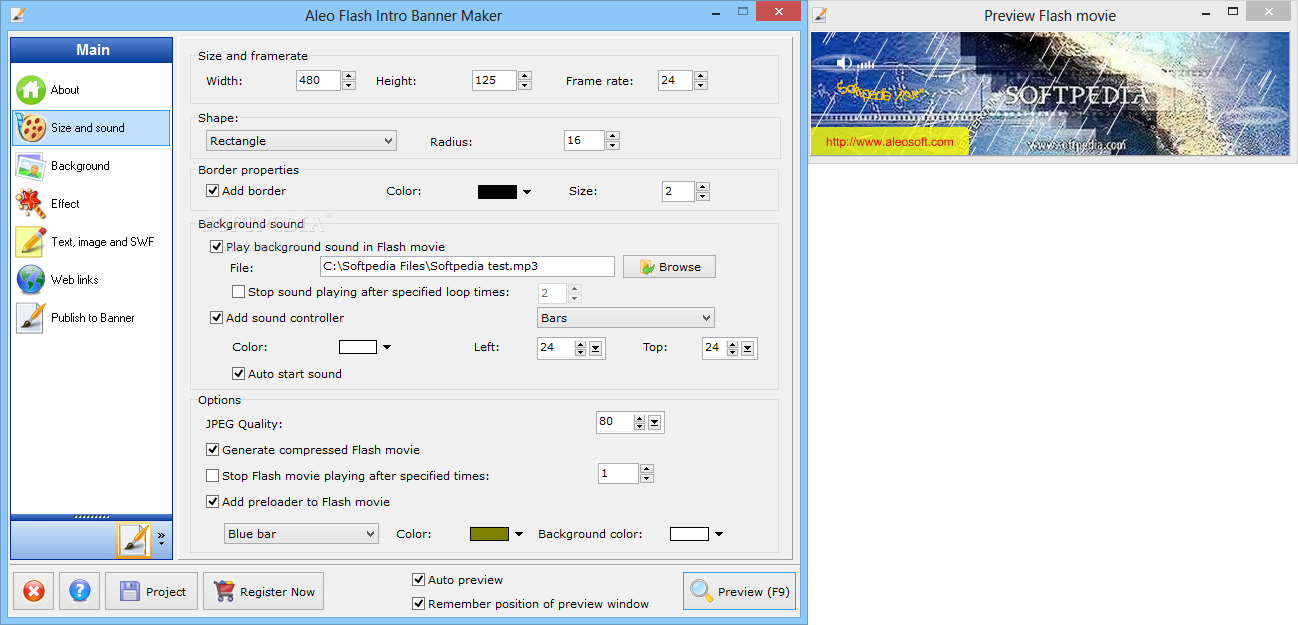Click the Background picture icon in sidebar

pyautogui.click(x=31, y=166)
